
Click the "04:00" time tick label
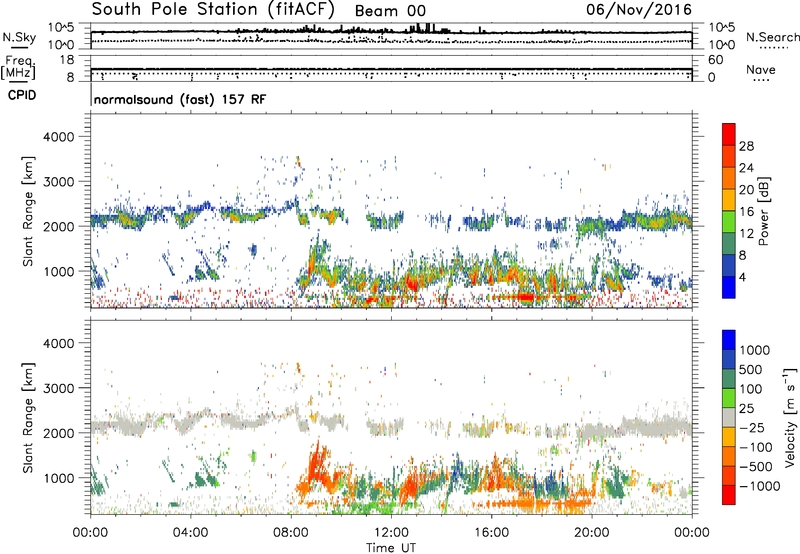190,533
